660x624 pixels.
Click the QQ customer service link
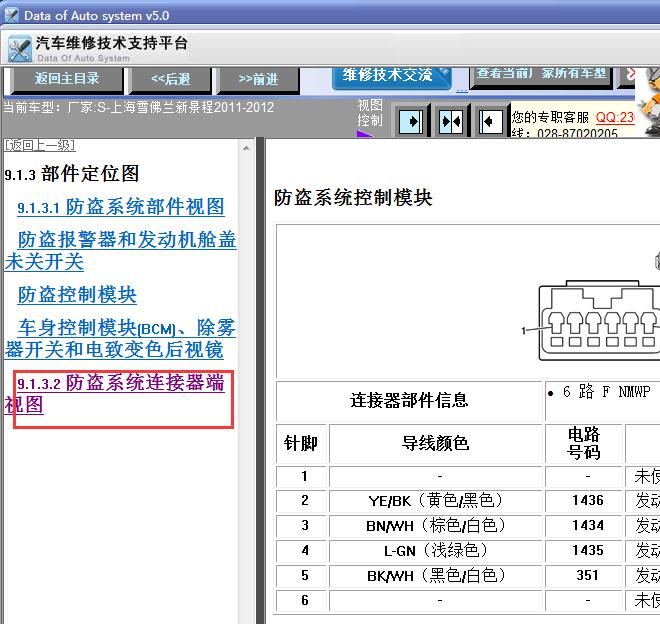tap(615, 117)
